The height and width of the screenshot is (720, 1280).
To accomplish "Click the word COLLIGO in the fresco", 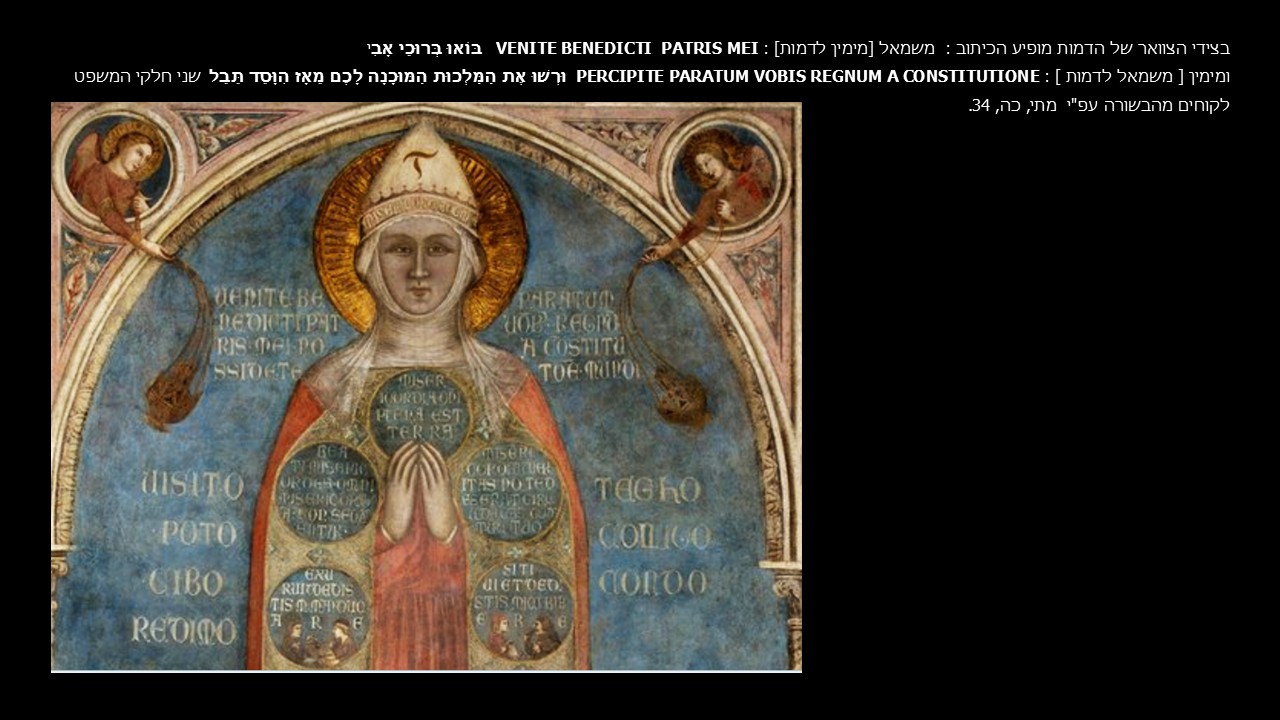I will click(x=653, y=537).
